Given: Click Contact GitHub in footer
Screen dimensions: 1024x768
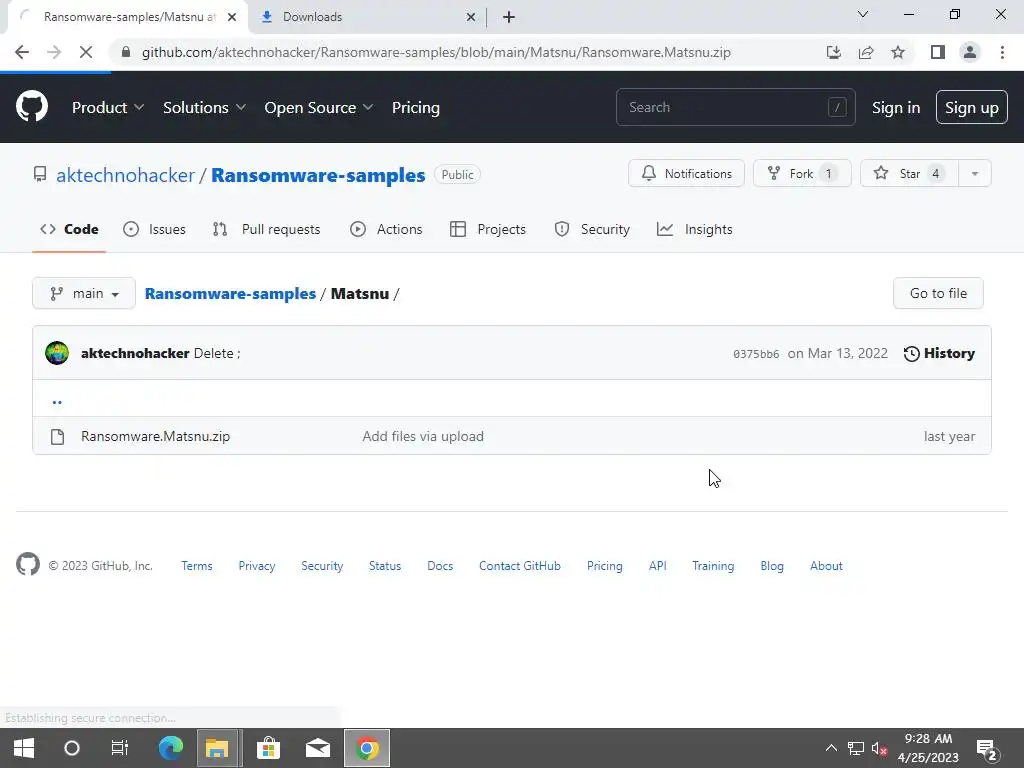Looking at the screenshot, I should pos(520,566).
